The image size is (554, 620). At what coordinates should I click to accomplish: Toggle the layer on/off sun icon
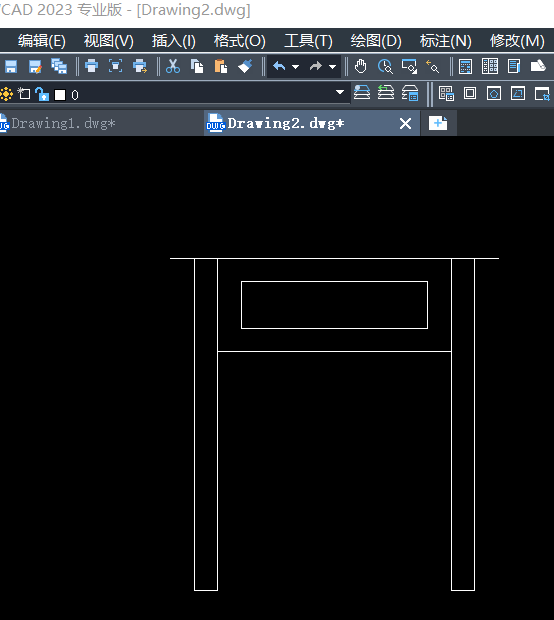pyautogui.click(x=6, y=94)
